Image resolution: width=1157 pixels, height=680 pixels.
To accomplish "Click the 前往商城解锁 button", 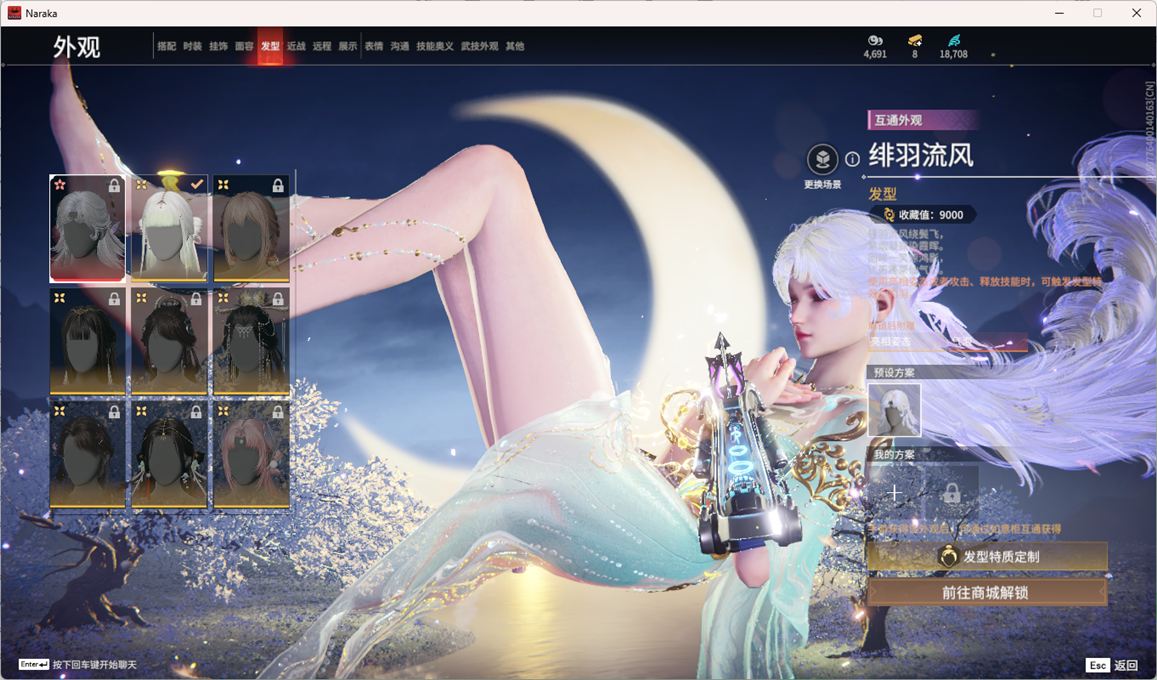I will pyautogui.click(x=987, y=592).
